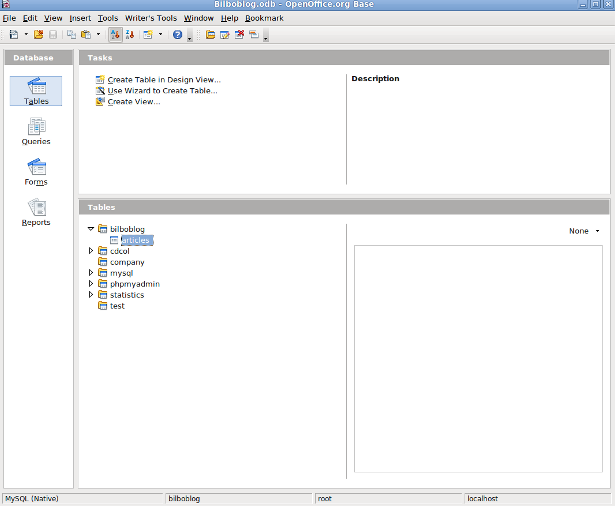The image size is (615, 506).
Task: Collapse the bilboblog tree node
Action: 91,229
